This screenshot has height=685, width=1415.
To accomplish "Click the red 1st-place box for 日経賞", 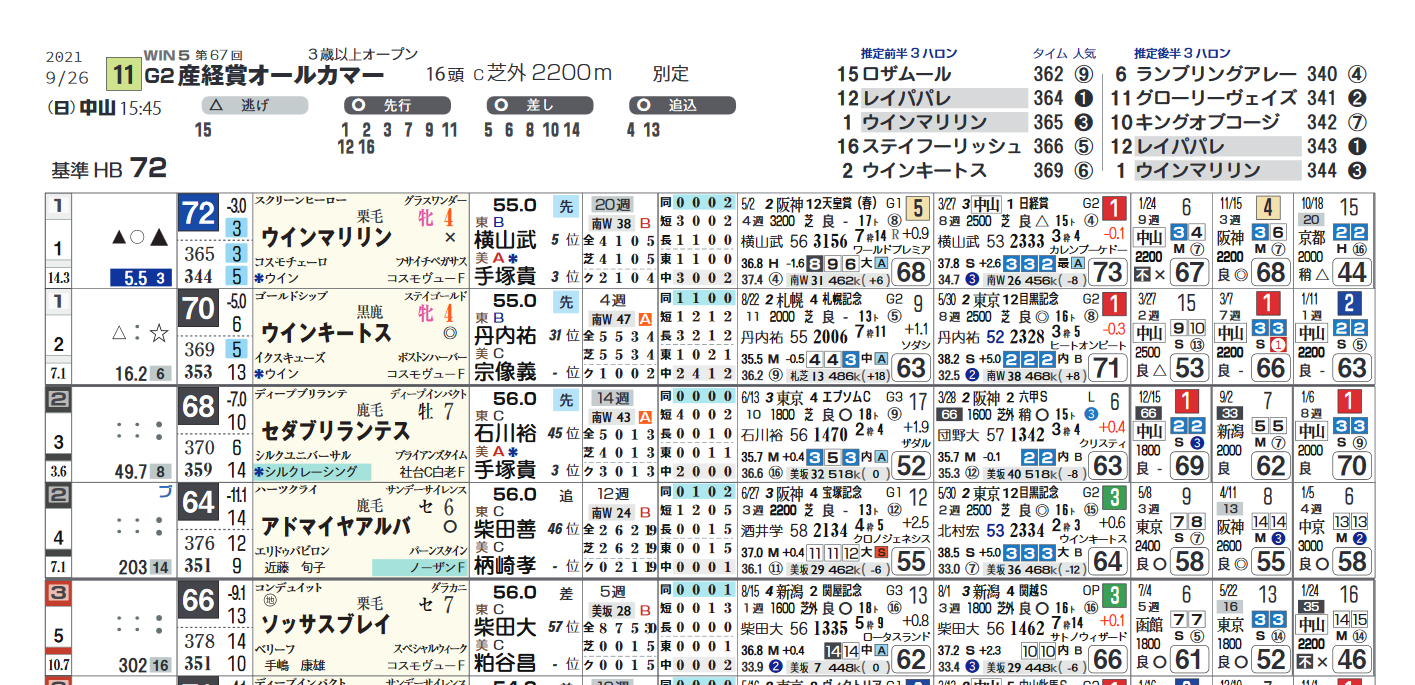I will (1115, 209).
